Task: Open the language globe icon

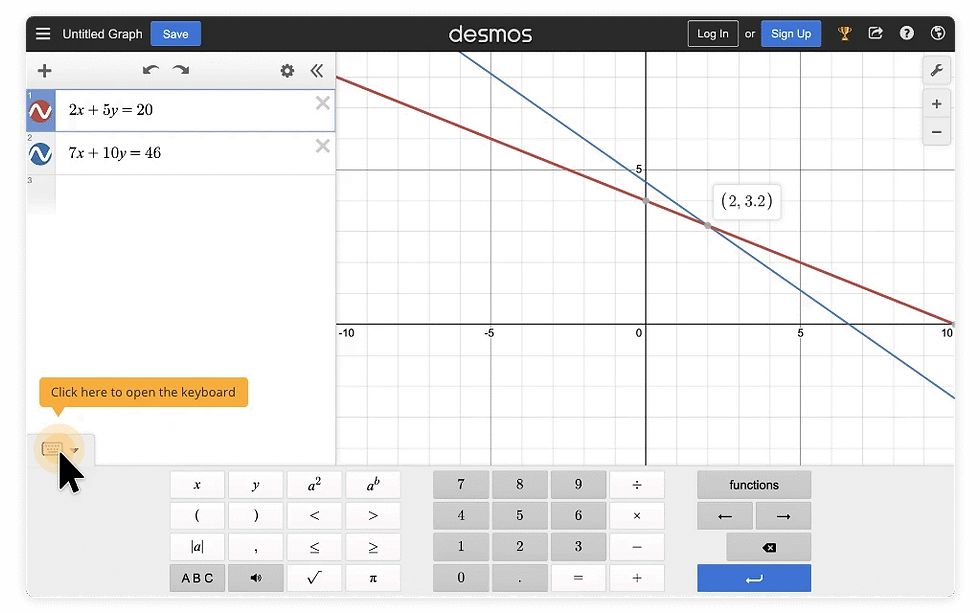Action: 938,34
